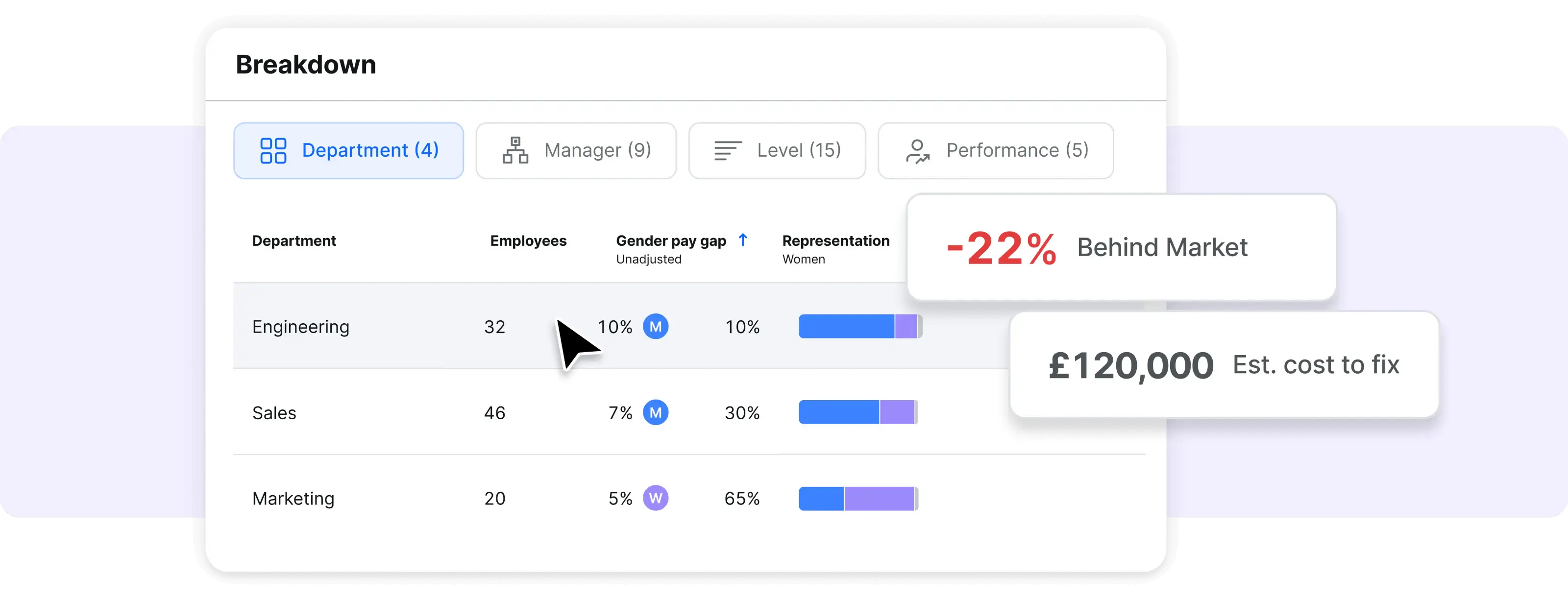Screen dimensions: 1568x598
Task: Switch to the Level (15) tab
Action: [777, 150]
